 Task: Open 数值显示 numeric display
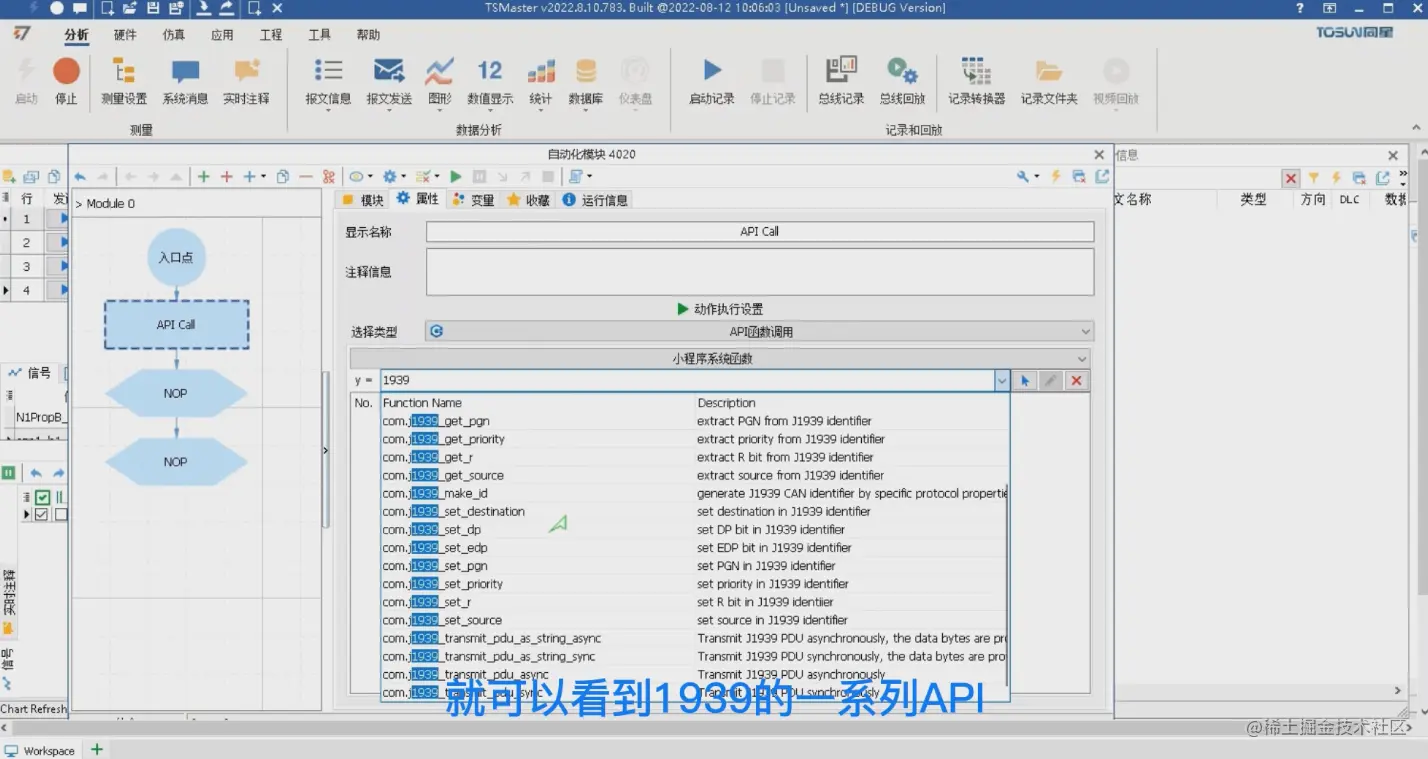pyautogui.click(x=490, y=81)
